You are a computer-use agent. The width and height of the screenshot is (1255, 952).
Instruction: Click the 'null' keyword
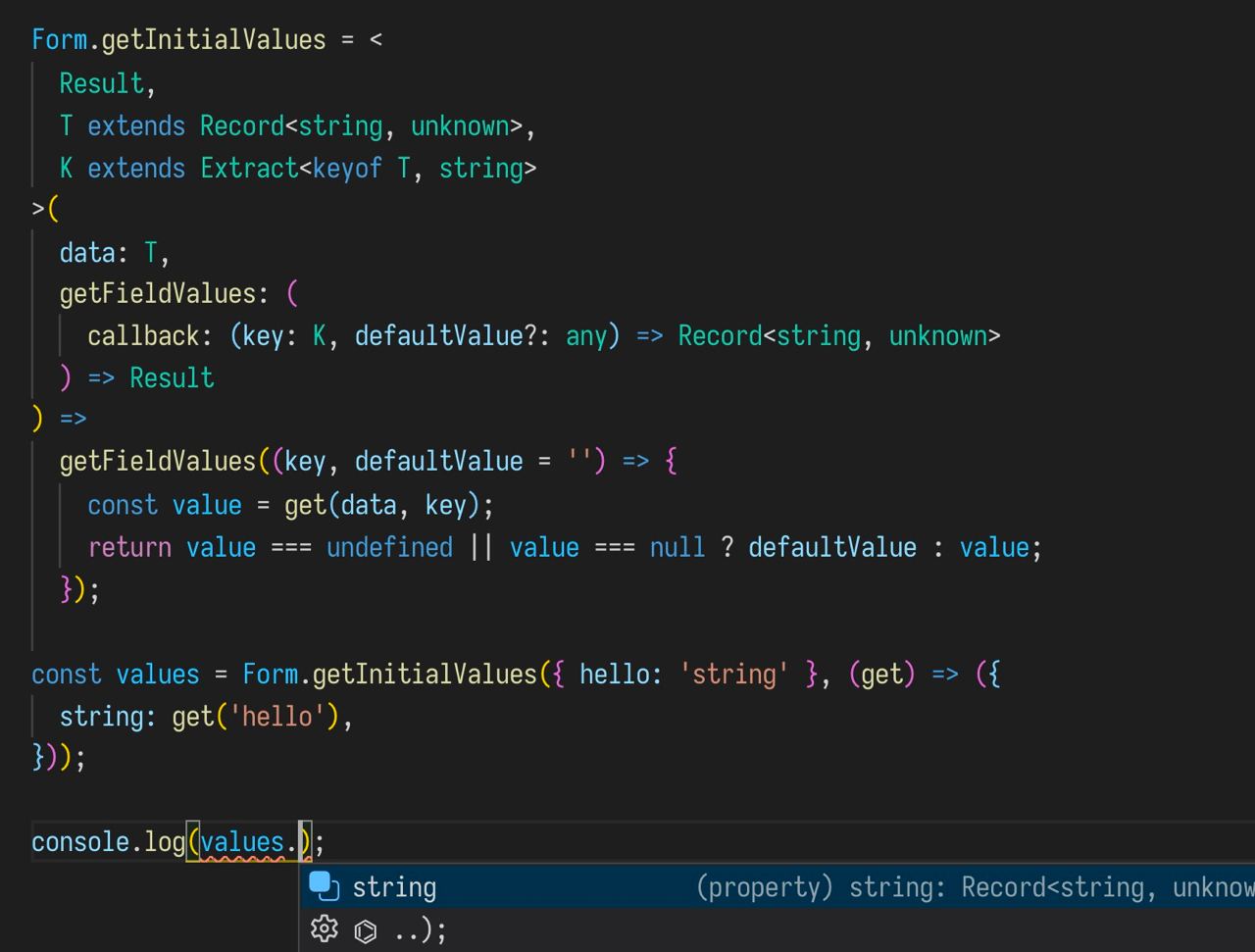tap(678, 546)
